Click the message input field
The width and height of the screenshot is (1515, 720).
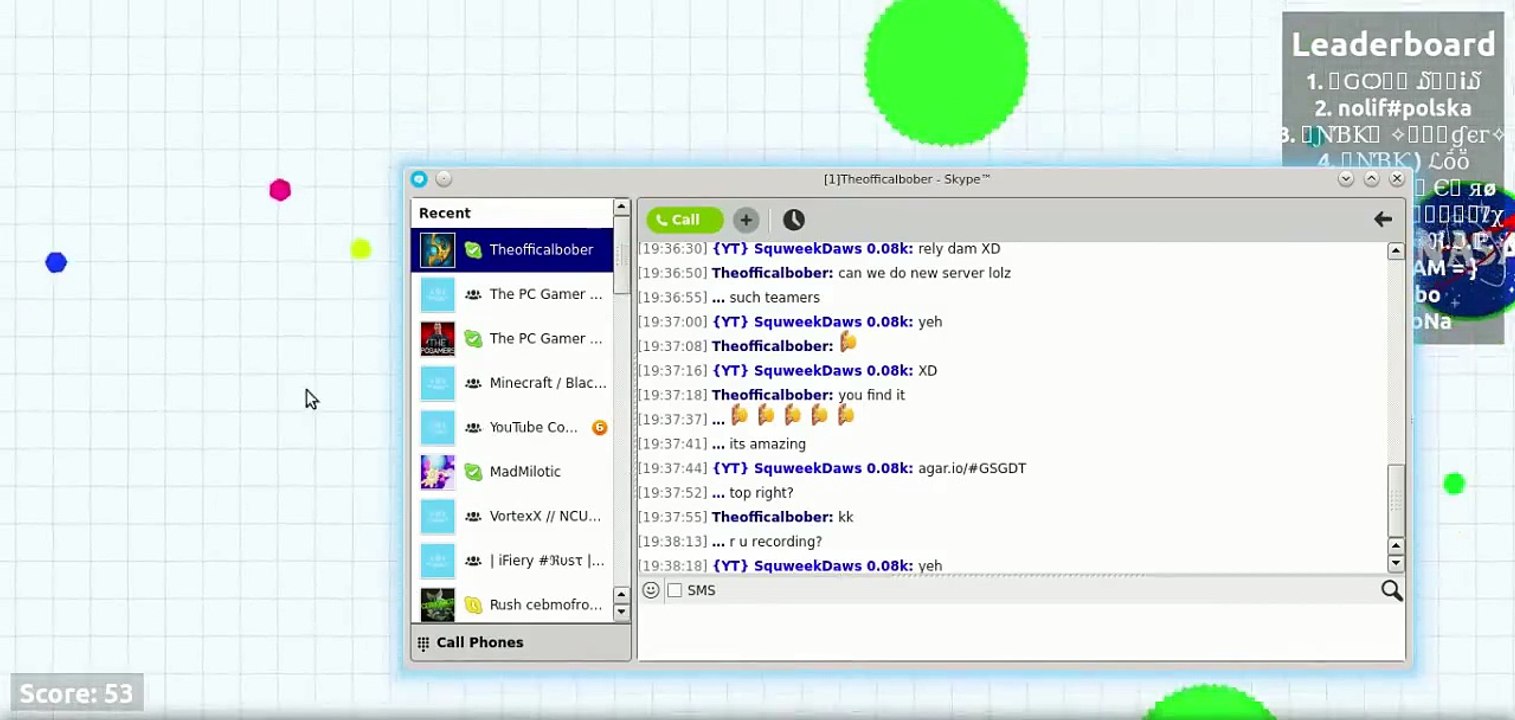pos(1021,632)
